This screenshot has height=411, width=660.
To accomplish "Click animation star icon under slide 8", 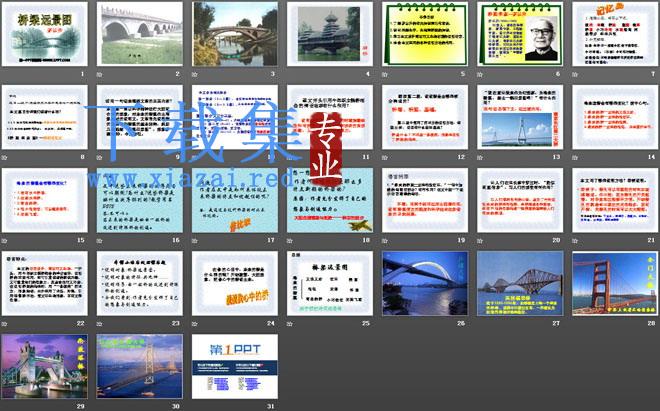I will pos(4,157).
